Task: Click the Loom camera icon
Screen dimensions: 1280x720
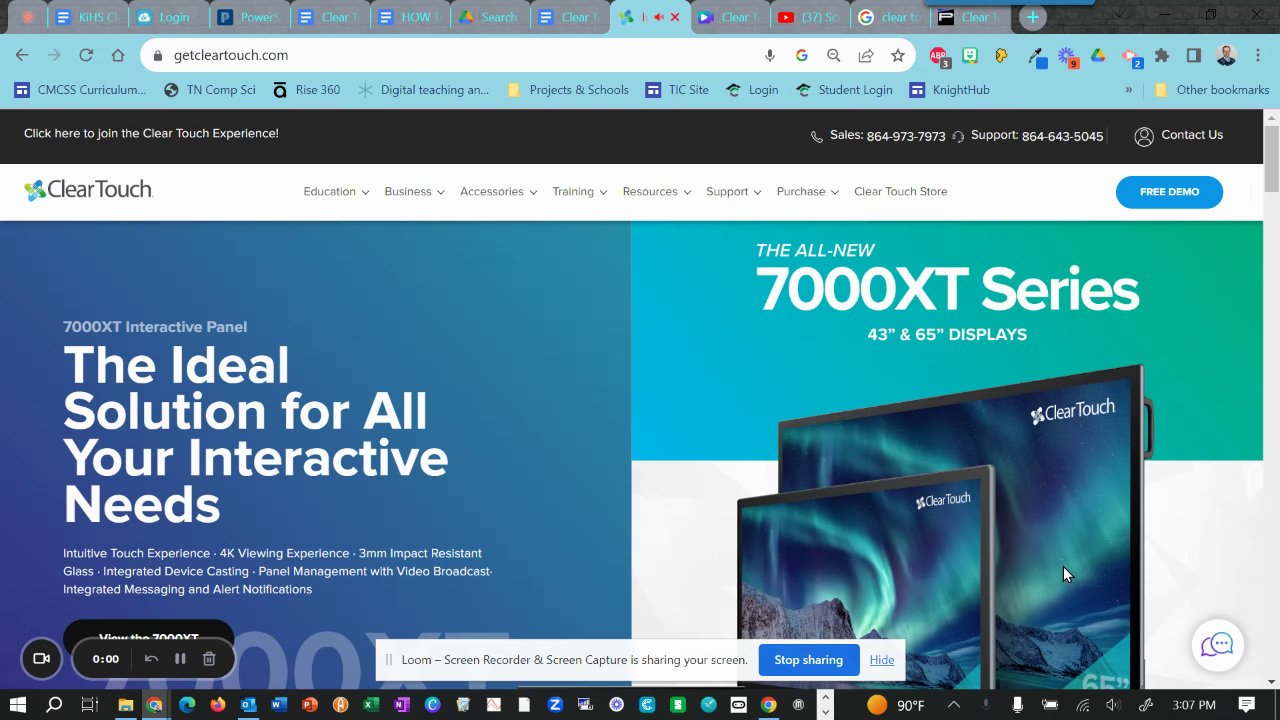Action: click(x=41, y=659)
